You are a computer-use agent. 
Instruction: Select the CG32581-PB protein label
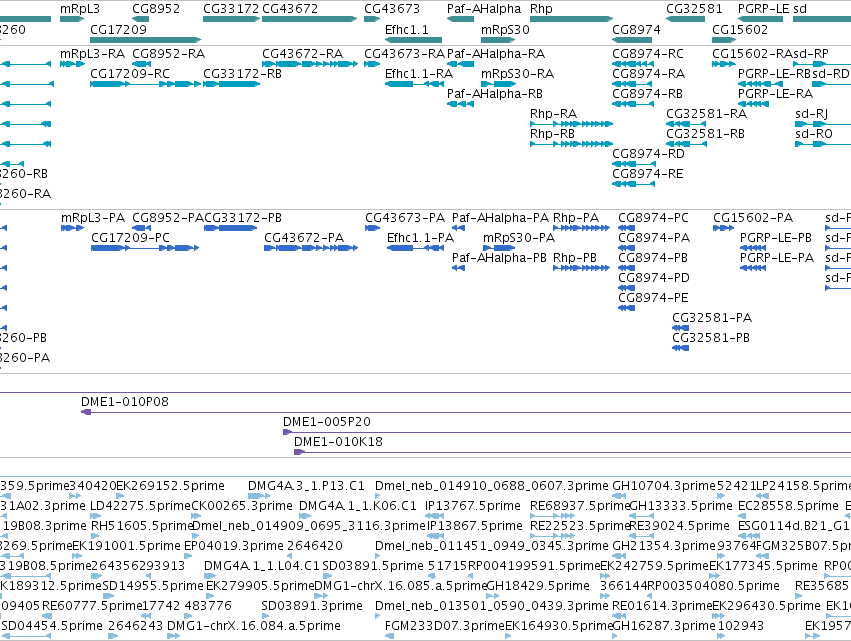pyautogui.click(x=711, y=338)
